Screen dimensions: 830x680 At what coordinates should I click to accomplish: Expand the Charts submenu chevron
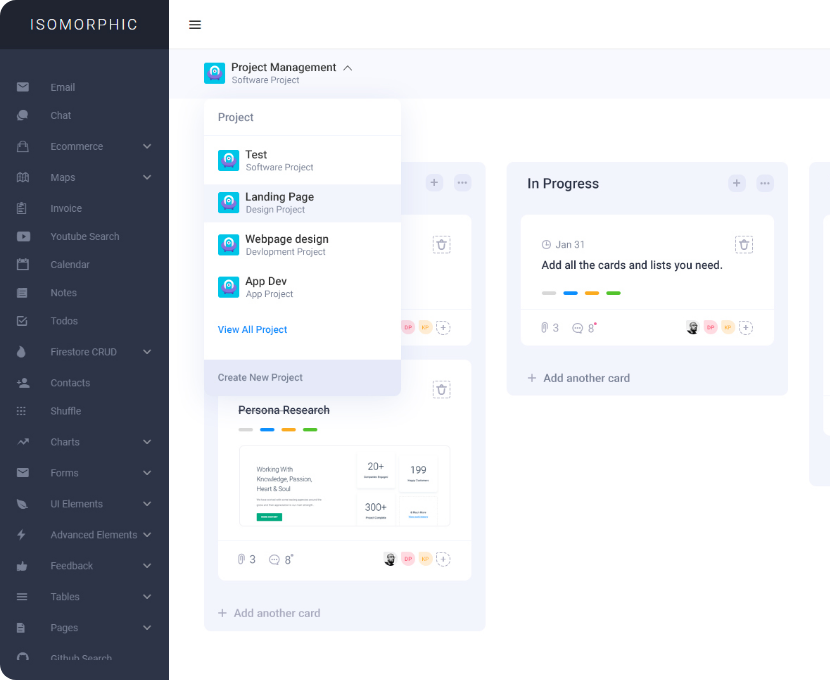147,441
